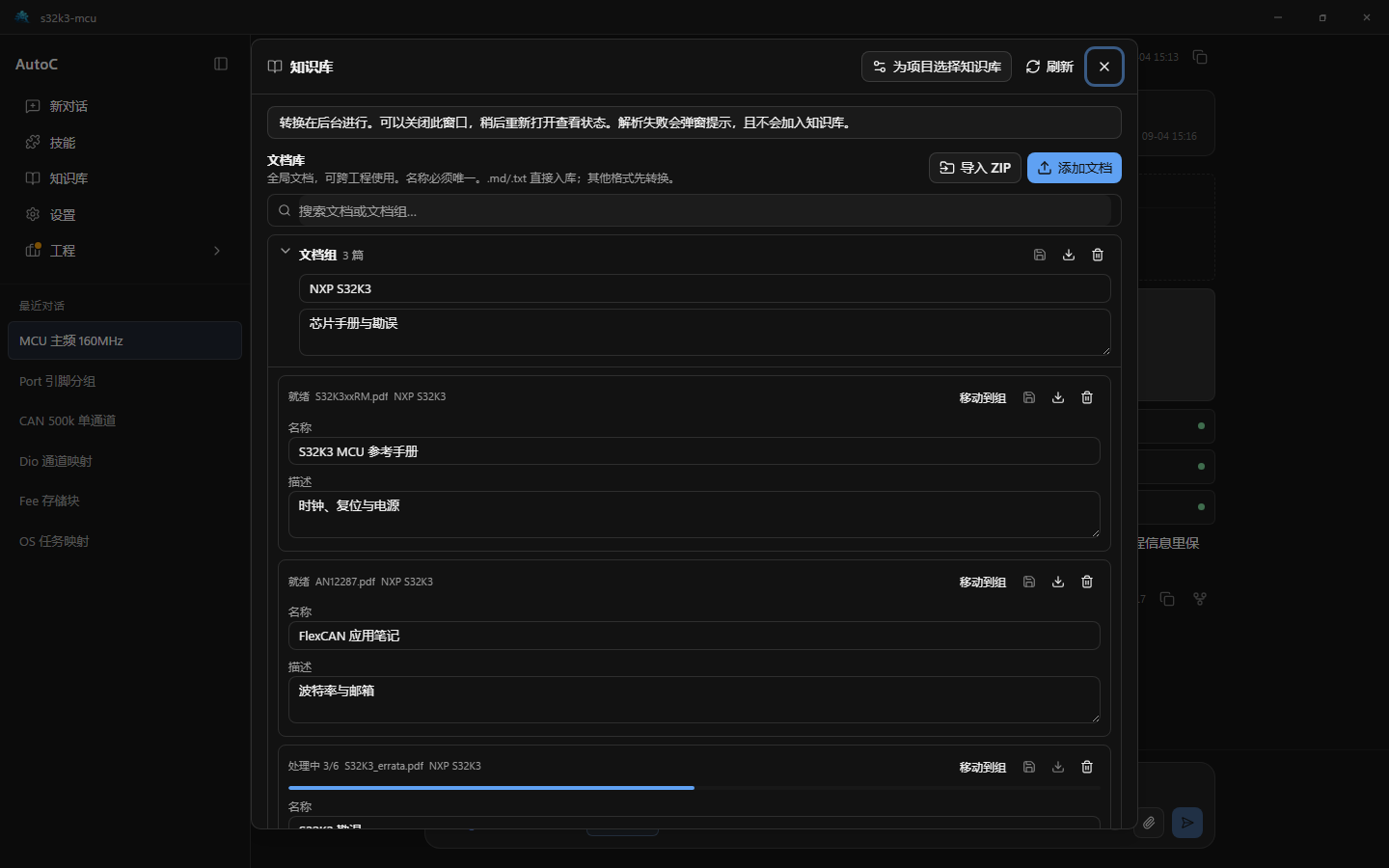Click 移动到组 for S32K3xxRM.pdf
Viewport: 1389px width, 868px height.
coord(982,397)
